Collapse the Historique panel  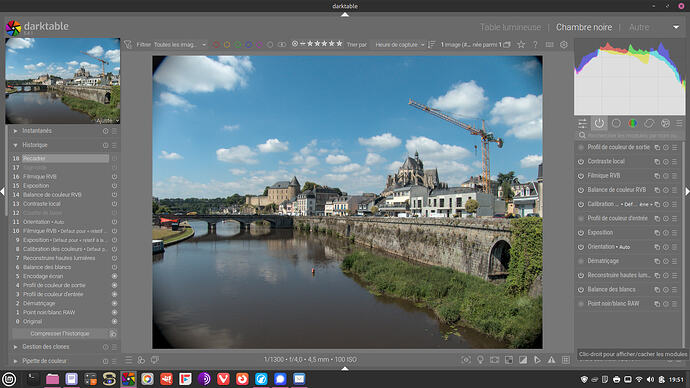click(x=16, y=145)
